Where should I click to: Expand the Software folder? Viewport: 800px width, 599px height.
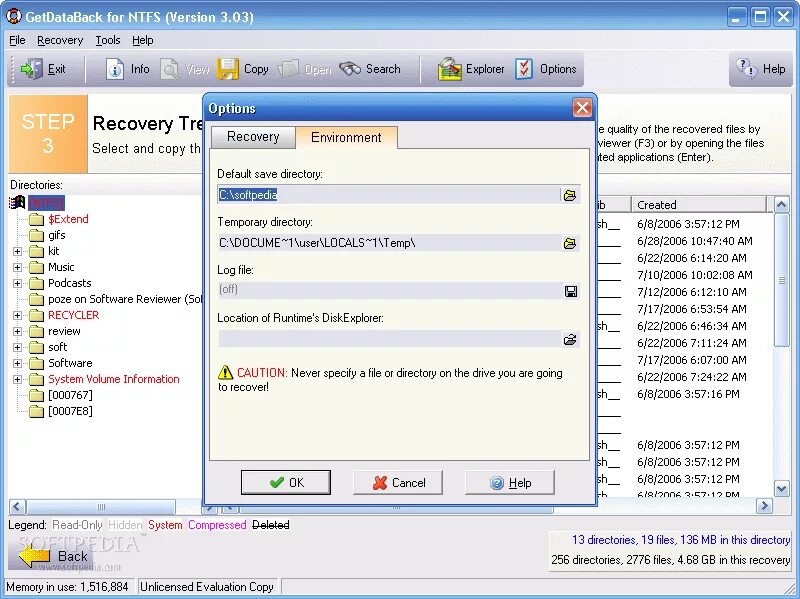click(17, 363)
